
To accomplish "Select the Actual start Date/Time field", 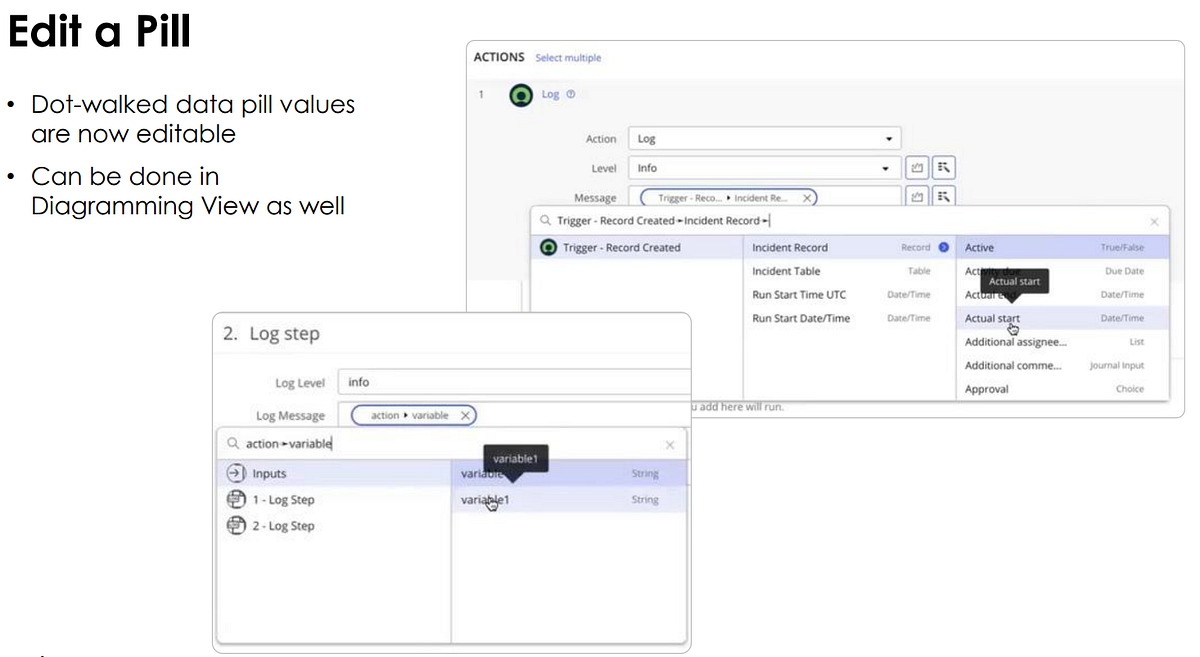I will click(x=992, y=318).
